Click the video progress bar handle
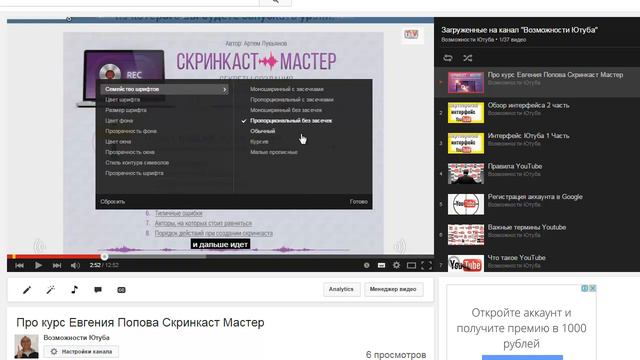Screen dimensions: 640x360 104,256
